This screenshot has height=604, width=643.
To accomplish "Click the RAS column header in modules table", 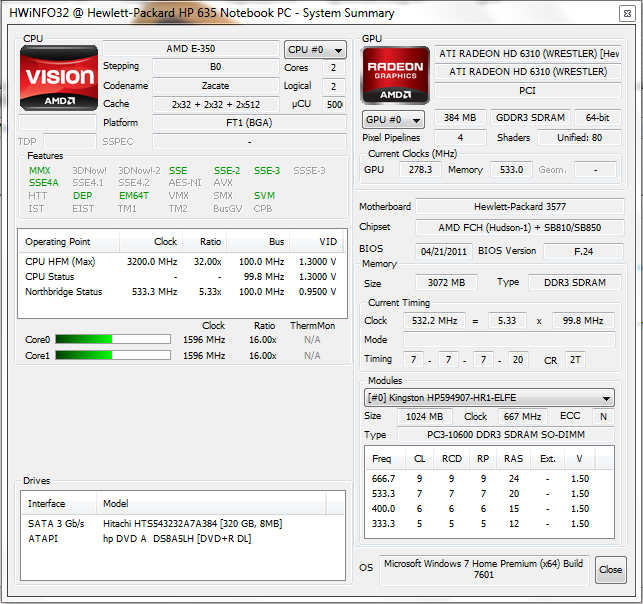I will [x=513, y=458].
